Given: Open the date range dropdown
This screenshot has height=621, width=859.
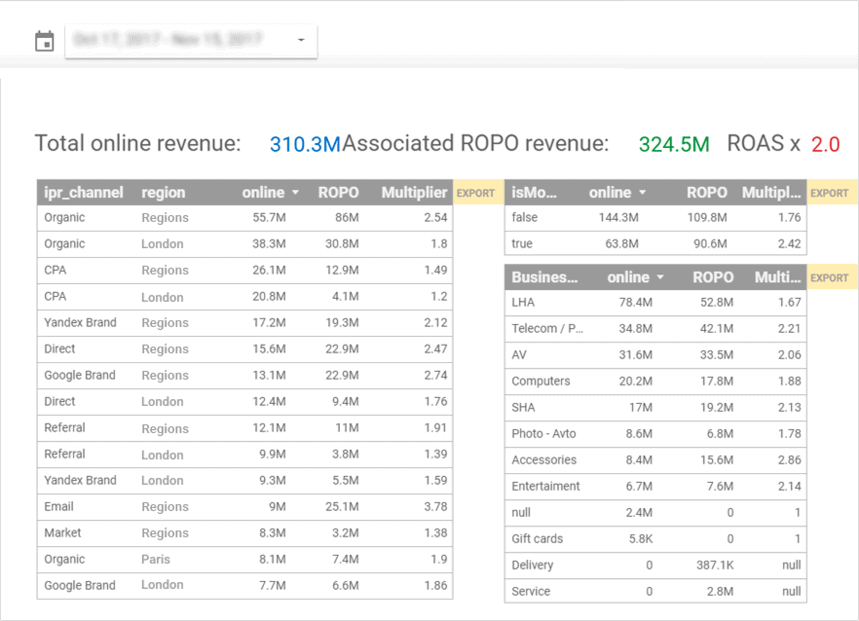Looking at the screenshot, I should coord(191,41).
